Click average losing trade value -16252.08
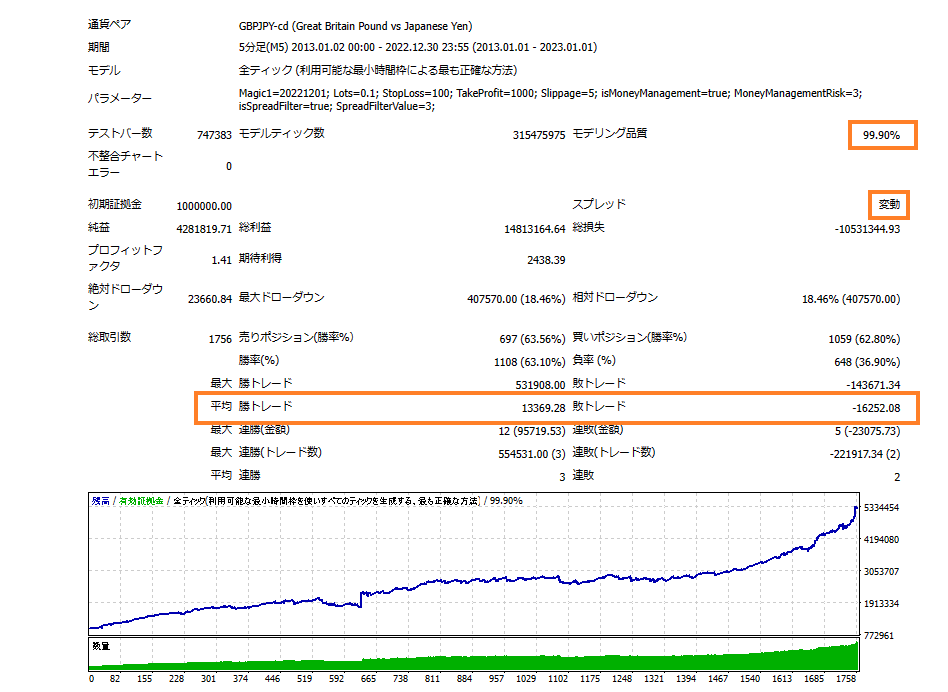The height and width of the screenshot is (692, 948). coord(876,408)
